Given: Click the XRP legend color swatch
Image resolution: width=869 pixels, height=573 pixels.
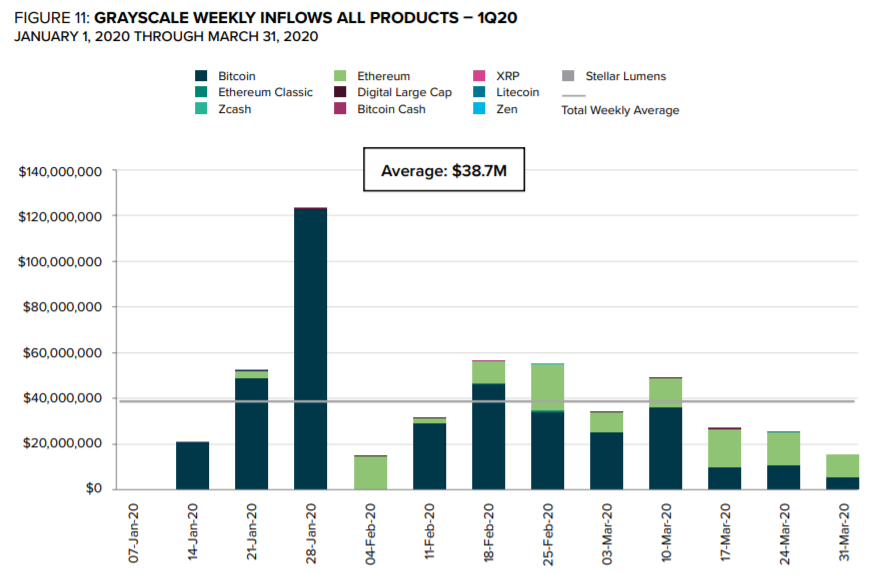Looking at the screenshot, I should 478,76.
